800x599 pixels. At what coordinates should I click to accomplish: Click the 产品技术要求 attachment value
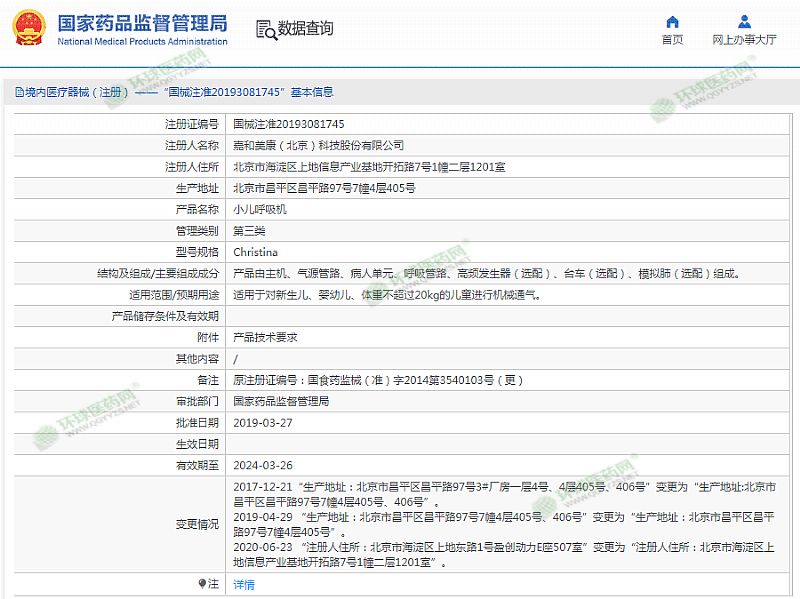(265, 338)
